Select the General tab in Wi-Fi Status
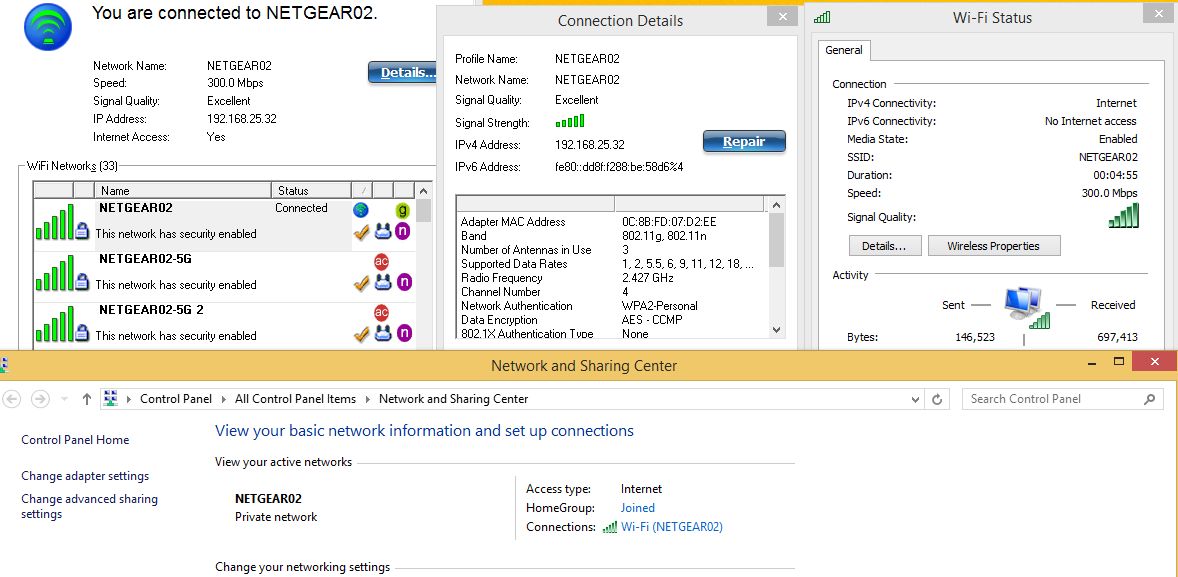This screenshot has height=577, width=1178. [x=844, y=50]
